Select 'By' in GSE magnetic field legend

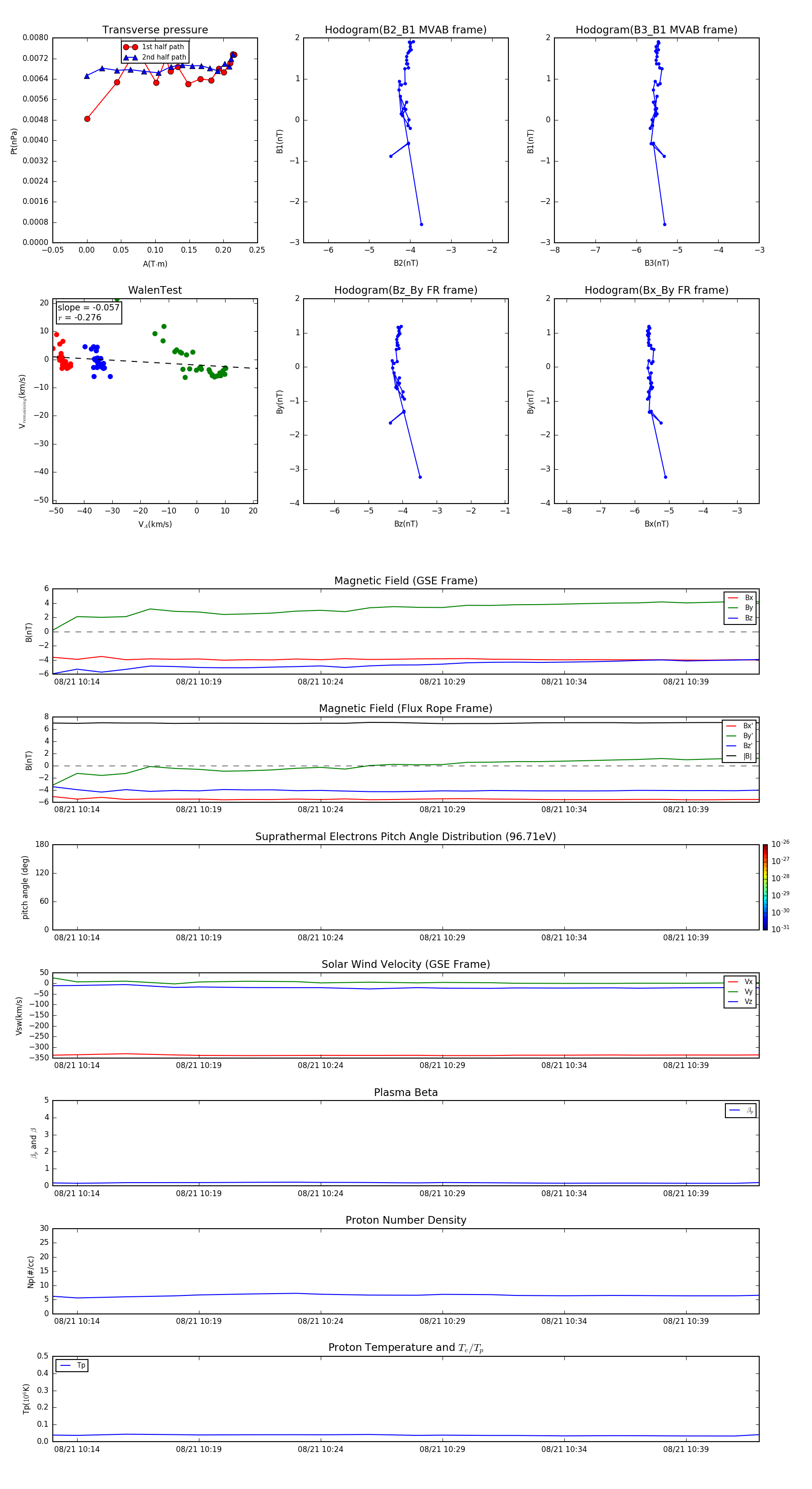pos(740,607)
